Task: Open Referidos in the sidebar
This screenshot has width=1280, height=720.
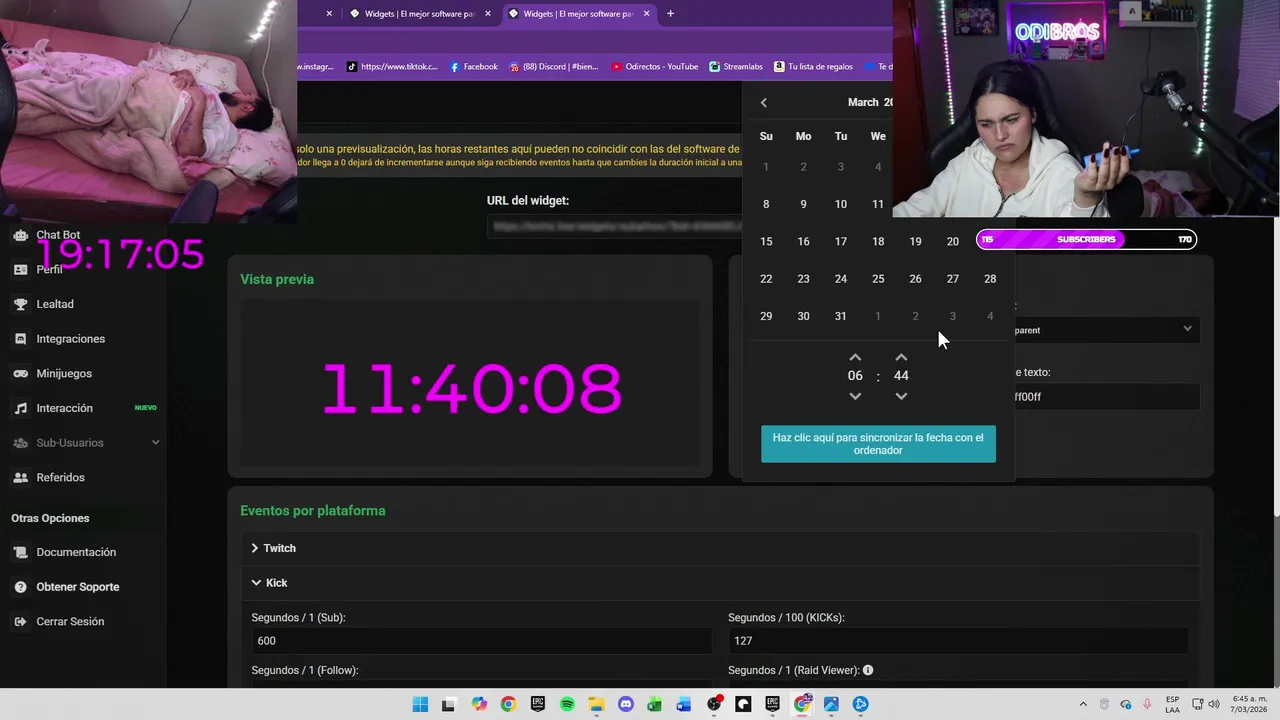Action: point(60,477)
